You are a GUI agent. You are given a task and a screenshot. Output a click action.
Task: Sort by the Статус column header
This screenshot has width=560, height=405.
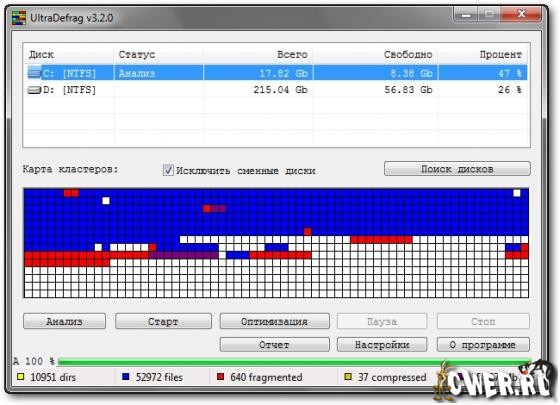(159, 55)
